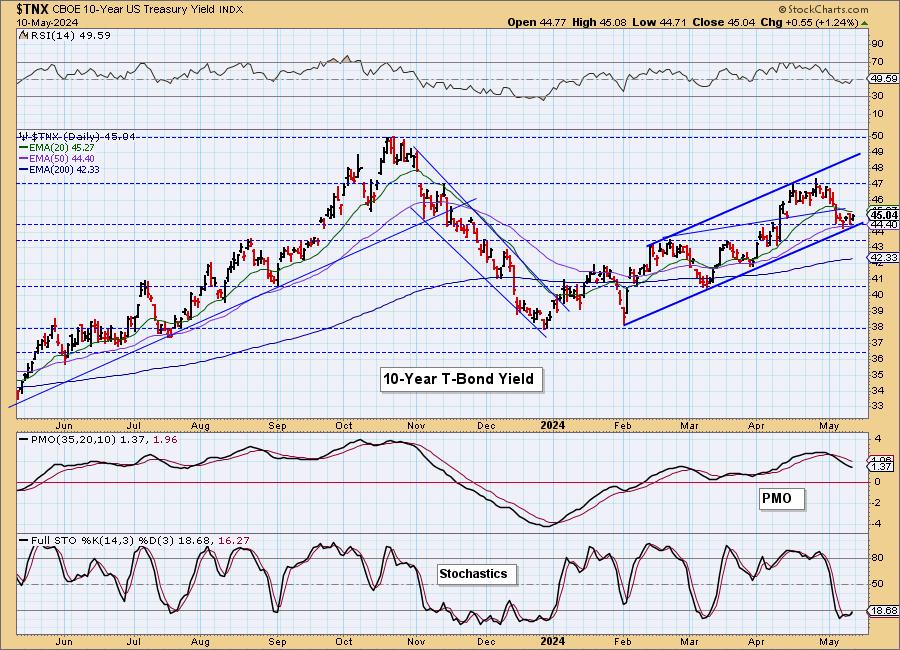Click the 'EMA(200) 42.33' legend entry
Image resolution: width=900 pixels, height=650 pixels.
click(64, 169)
